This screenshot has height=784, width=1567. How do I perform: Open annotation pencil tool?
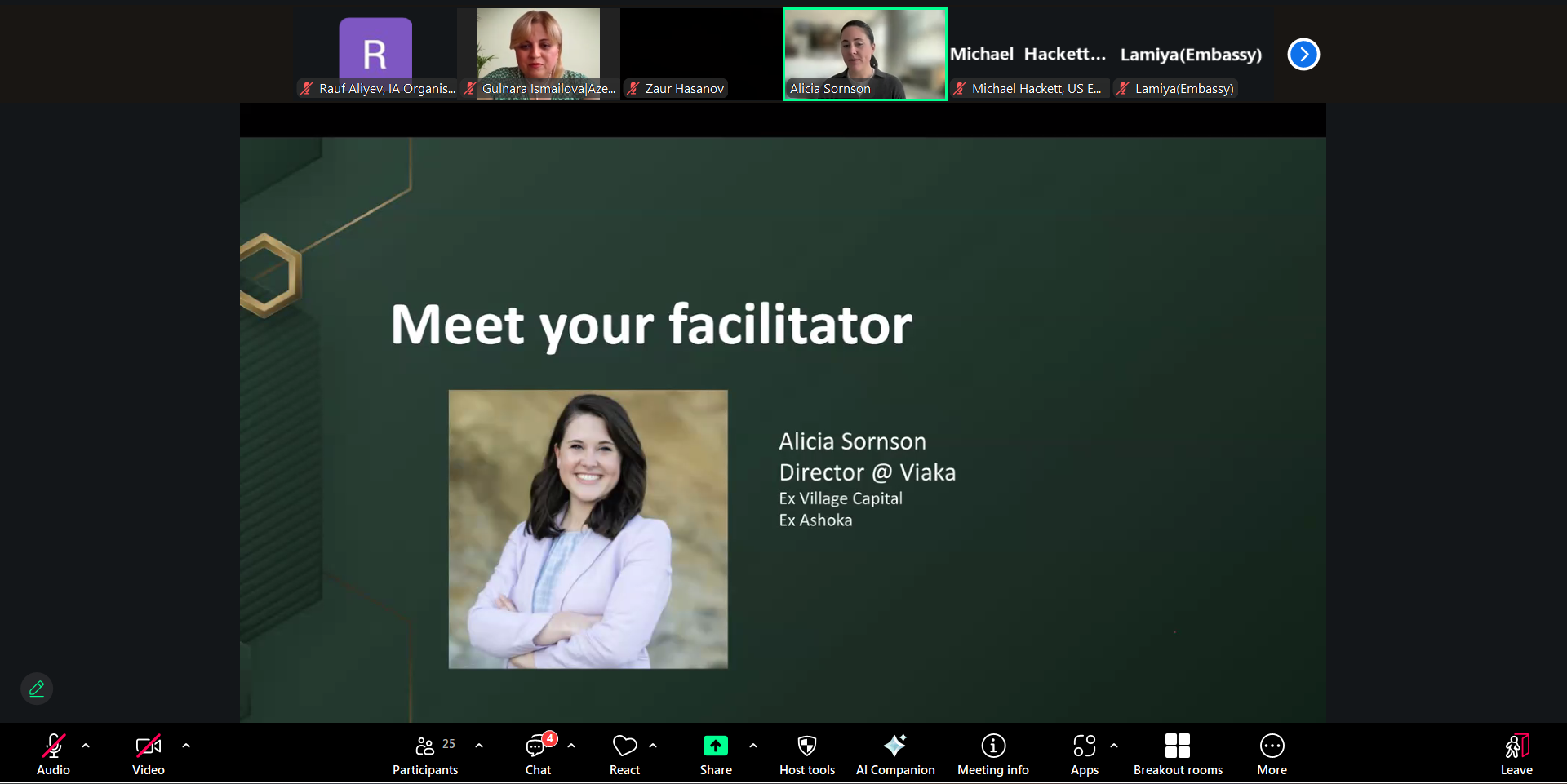pos(37,689)
